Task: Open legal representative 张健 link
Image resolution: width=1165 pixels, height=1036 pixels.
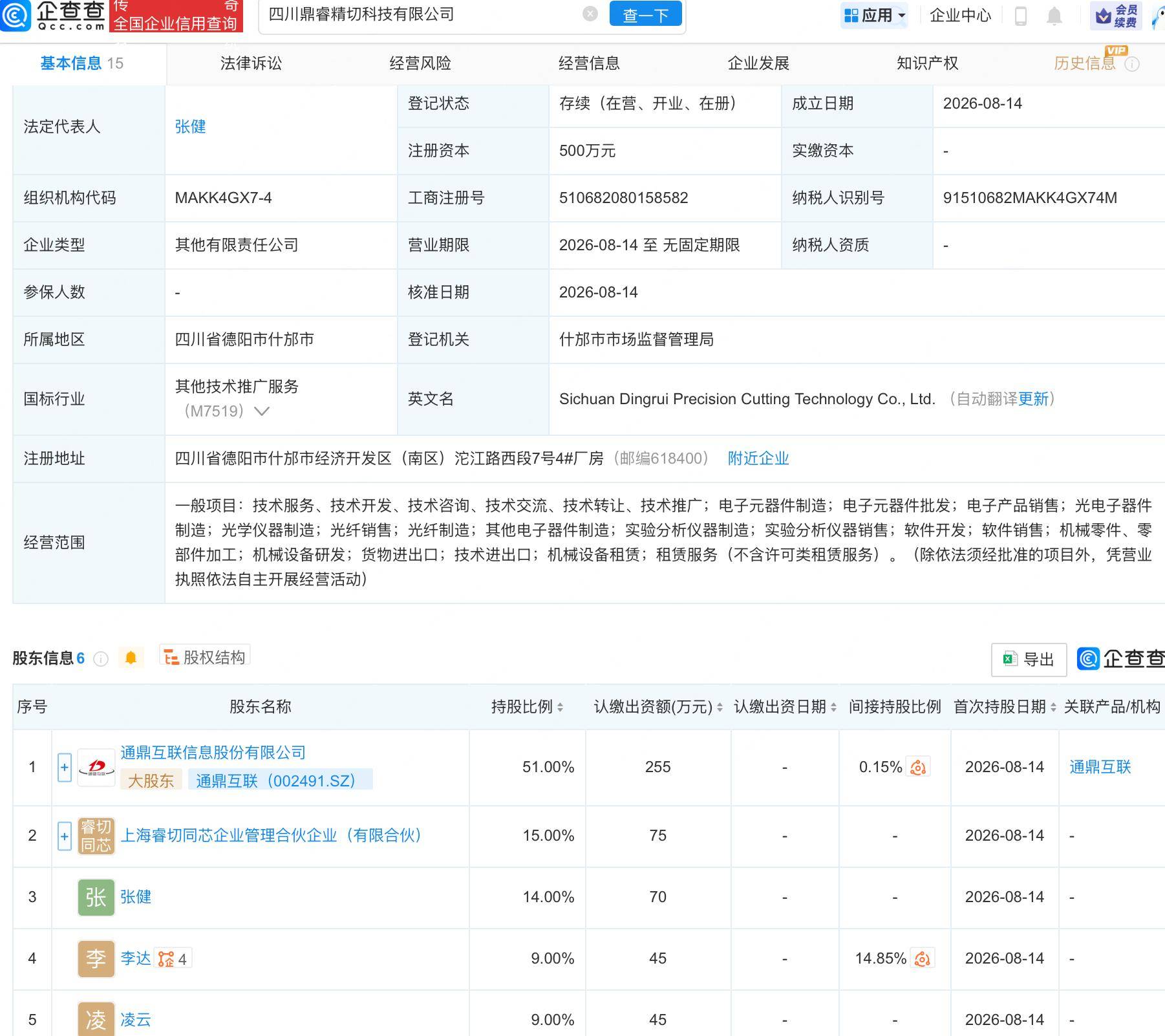Action: point(190,127)
